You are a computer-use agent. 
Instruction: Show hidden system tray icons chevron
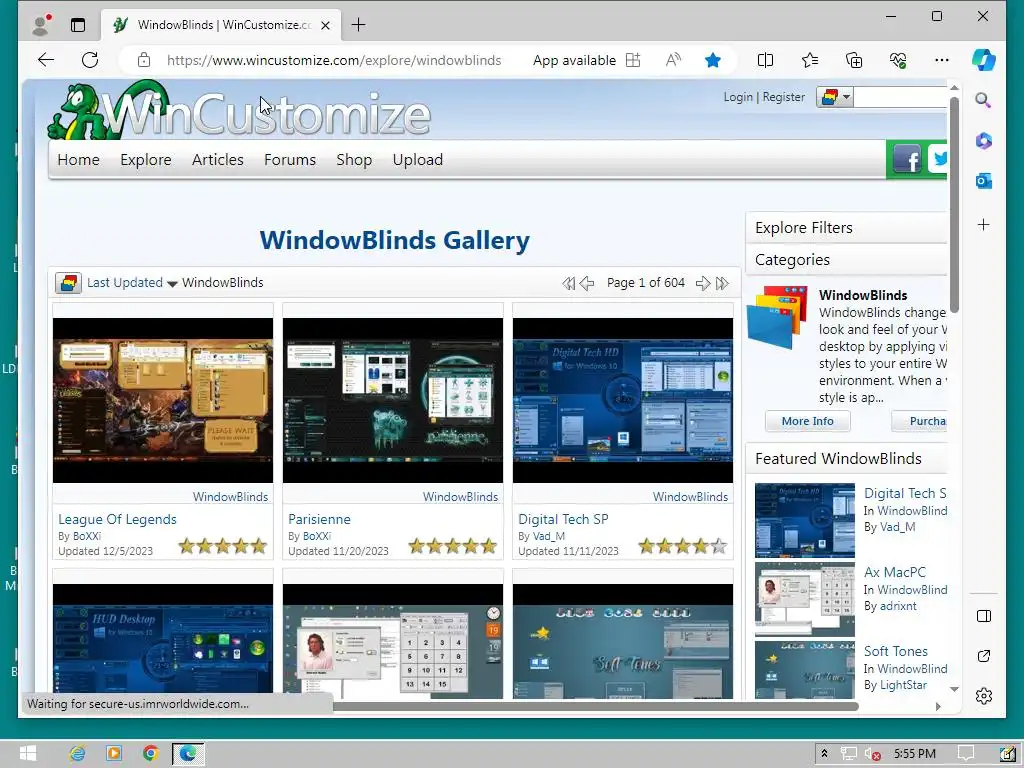(824, 754)
